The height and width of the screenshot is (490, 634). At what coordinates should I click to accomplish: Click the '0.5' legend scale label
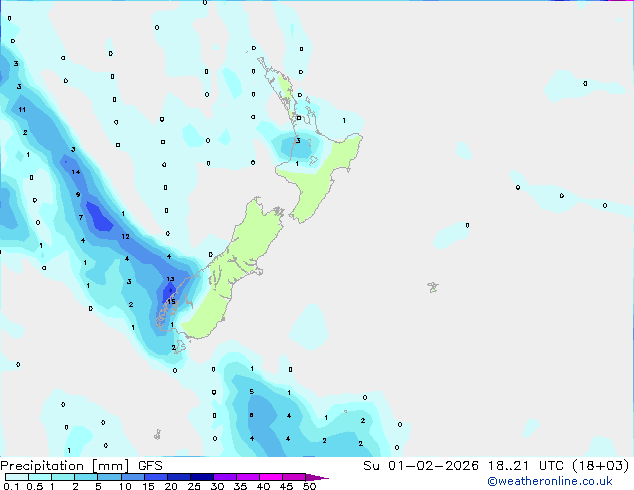(35, 486)
